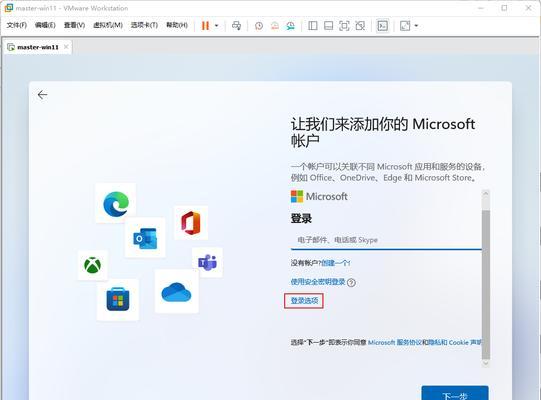Open the snapshot manager icon
541x400 pixels.
pos(291,26)
